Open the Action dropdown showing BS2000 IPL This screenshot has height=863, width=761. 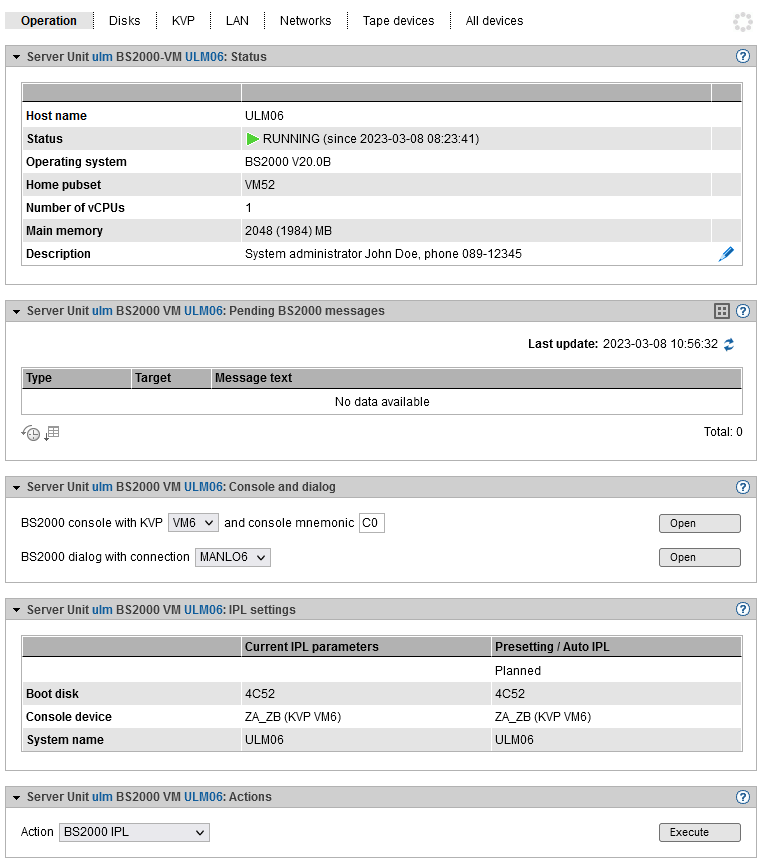pos(134,832)
